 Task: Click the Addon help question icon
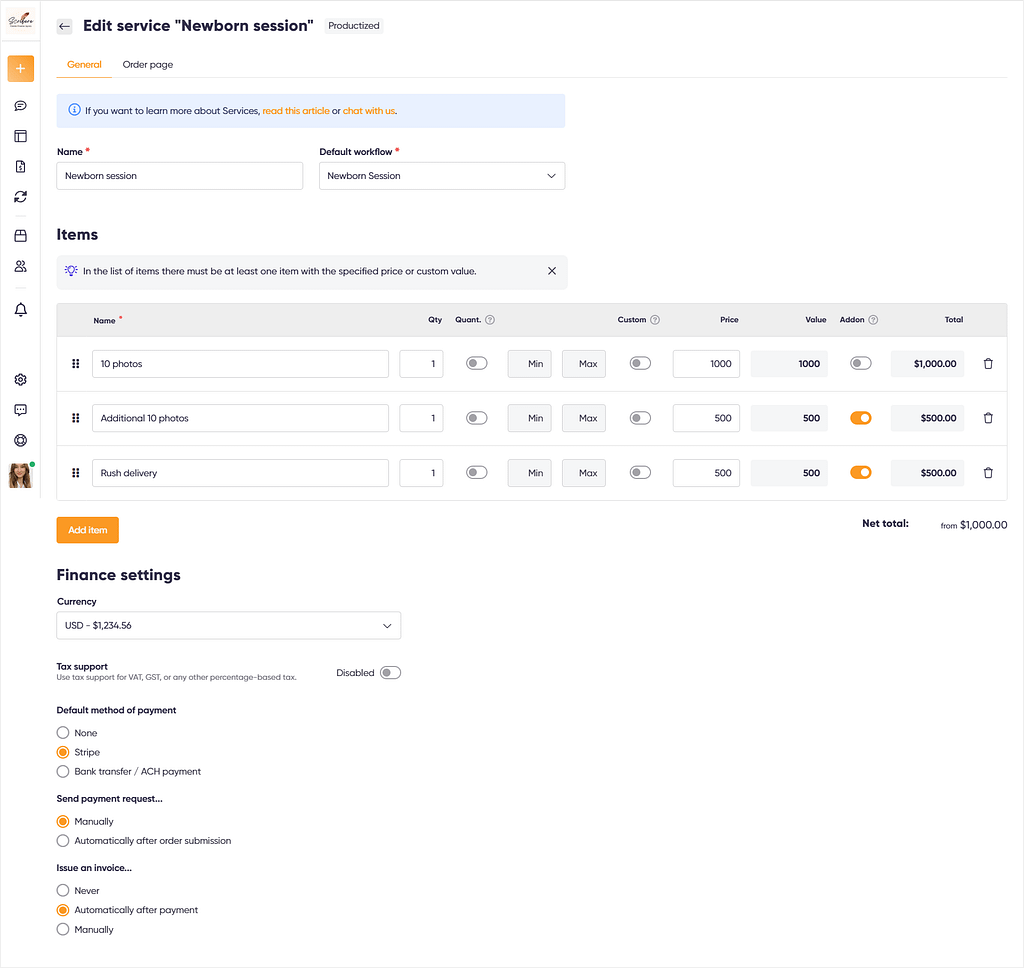[x=873, y=320]
